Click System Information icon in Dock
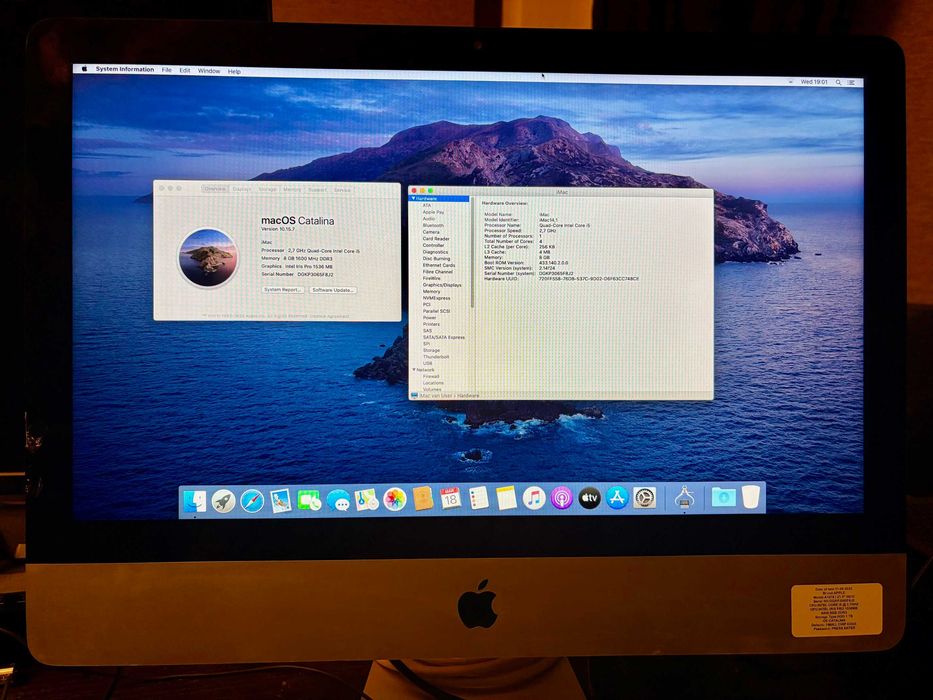This screenshot has height=700, width=933. pyautogui.click(x=684, y=498)
